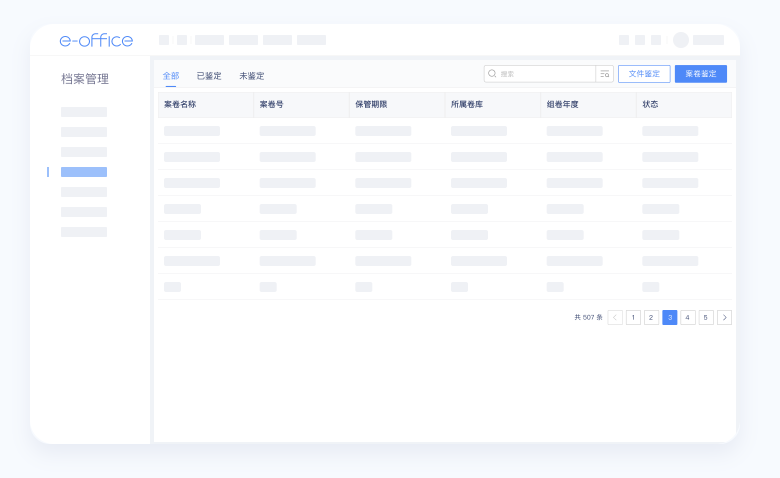Image resolution: width=780 pixels, height=478 pixels.
Task: Go to the previous page arrow
Action: (615, 317)
